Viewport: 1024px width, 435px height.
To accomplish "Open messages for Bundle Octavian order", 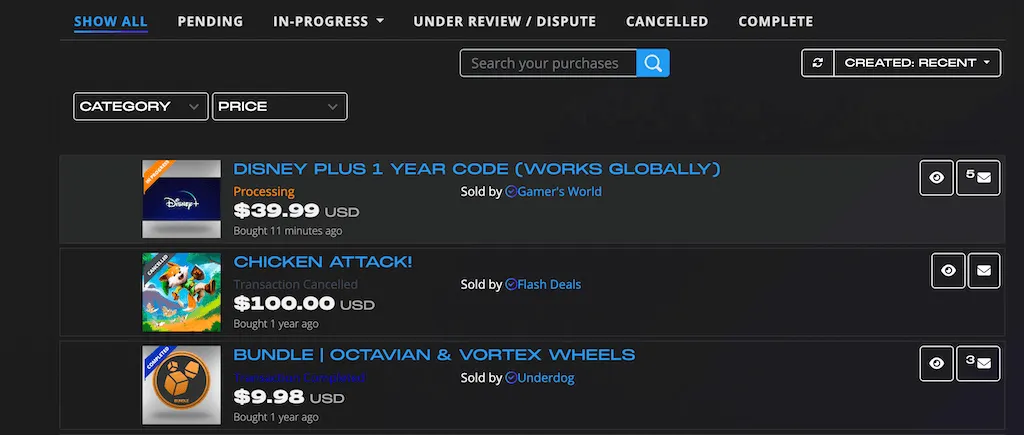I will click(978, 363).
